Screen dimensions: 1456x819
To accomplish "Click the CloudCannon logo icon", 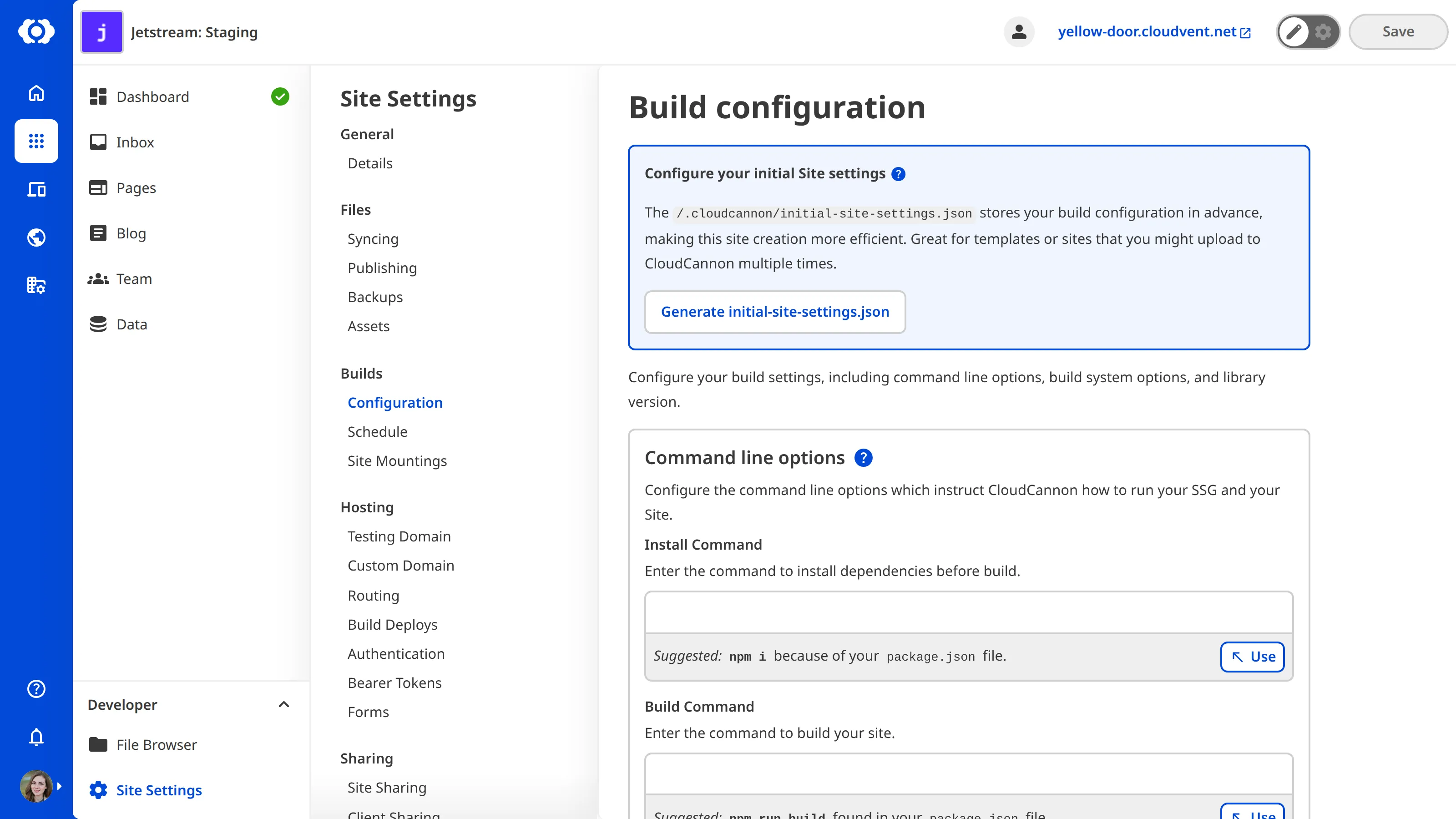I will [36, 31].
